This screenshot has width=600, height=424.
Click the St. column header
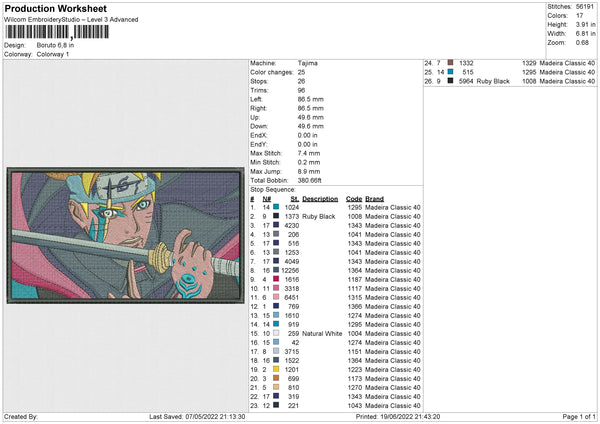(x=295, y=199)
